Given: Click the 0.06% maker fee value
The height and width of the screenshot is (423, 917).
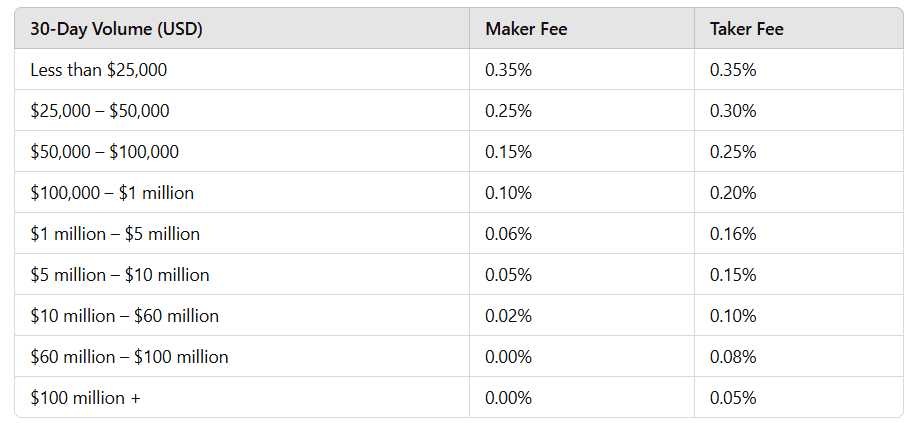Looking at the screenshot, I should click(508, 234).
